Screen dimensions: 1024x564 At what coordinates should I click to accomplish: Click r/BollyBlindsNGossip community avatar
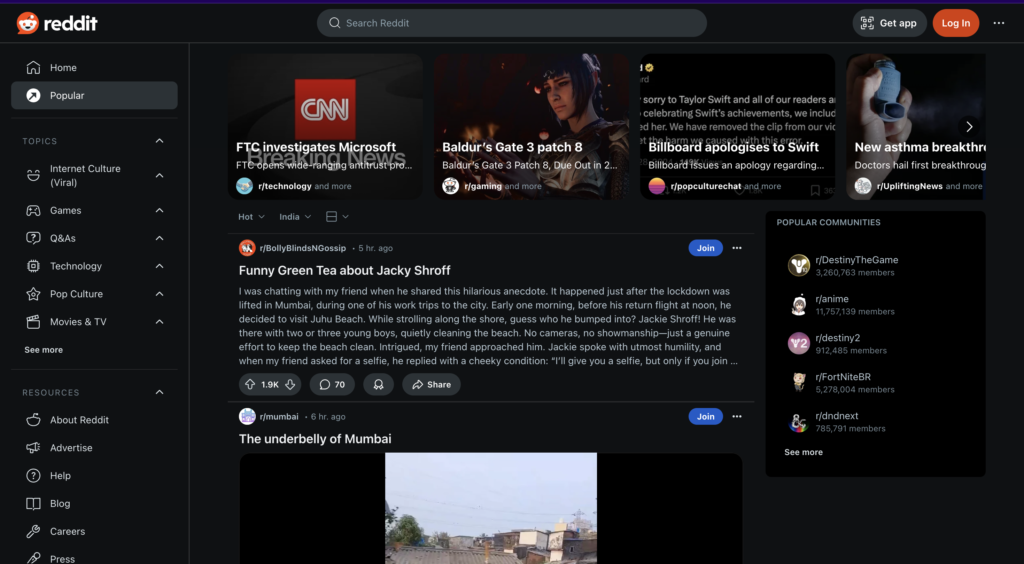pos(247,248)
